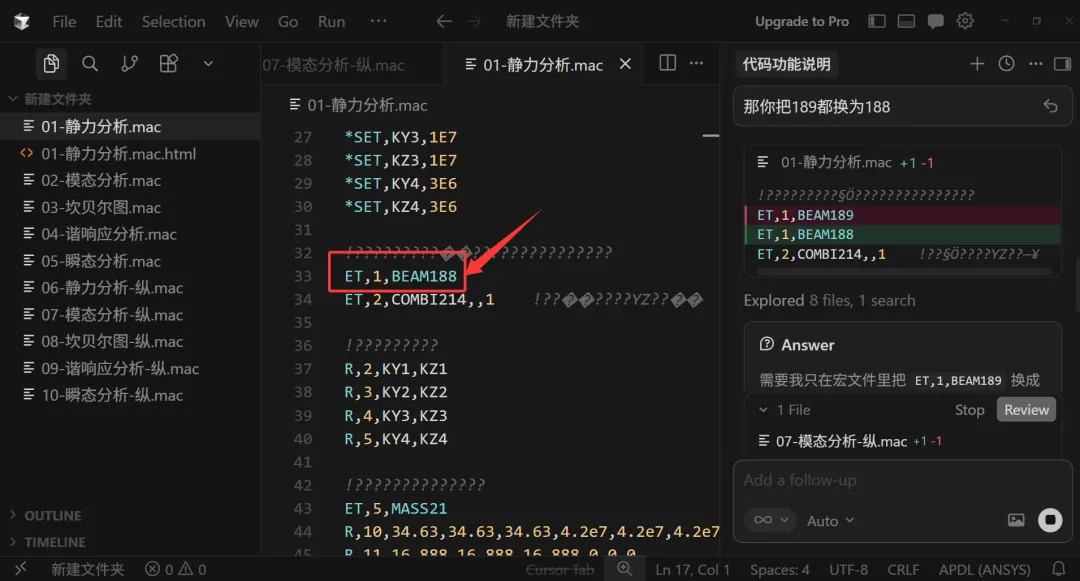The width and height of the screenshot is (1080, 581).
Task: Go forward with the right arrow
Action: (x=474, y=21)
